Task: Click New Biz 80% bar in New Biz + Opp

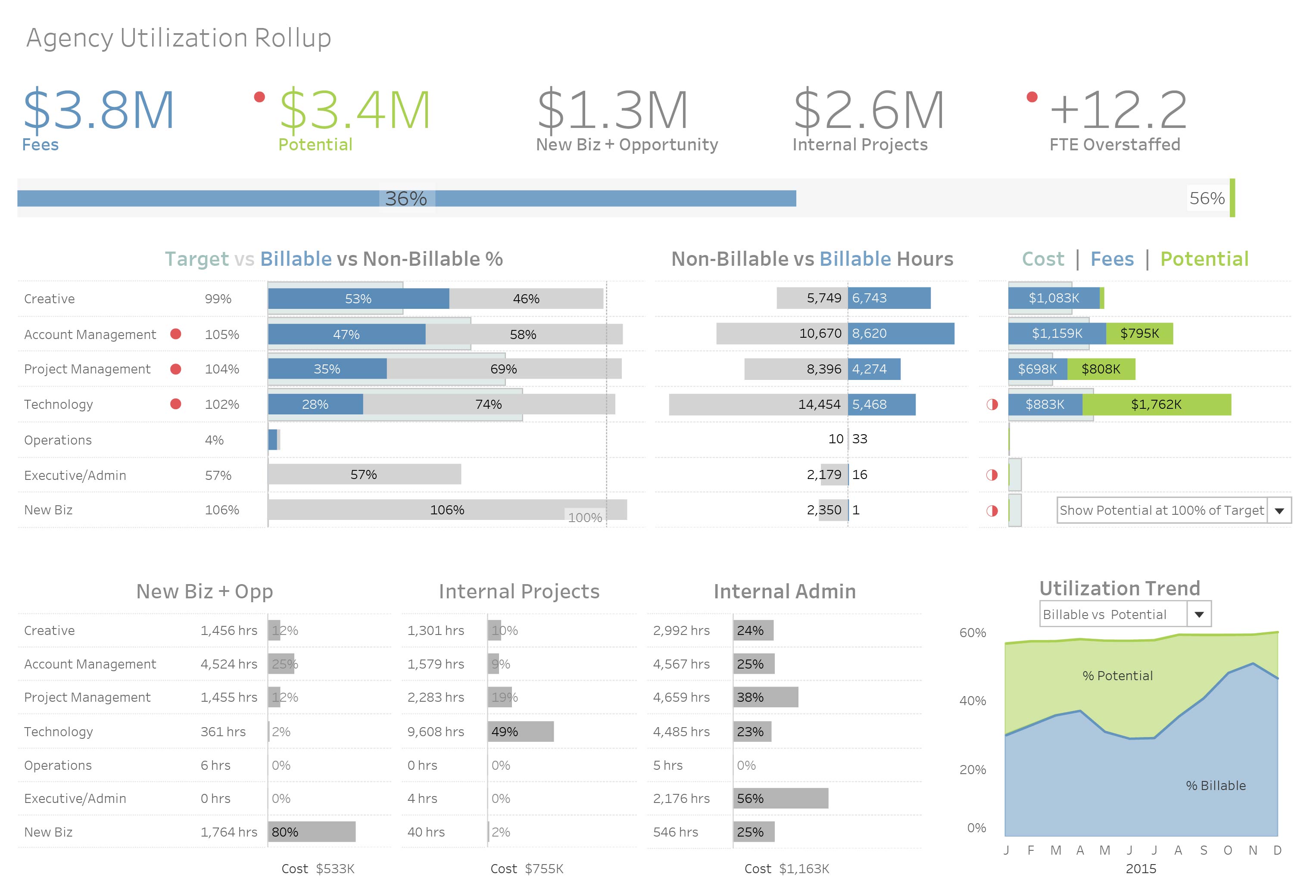Action: click(x=312, y=831)
